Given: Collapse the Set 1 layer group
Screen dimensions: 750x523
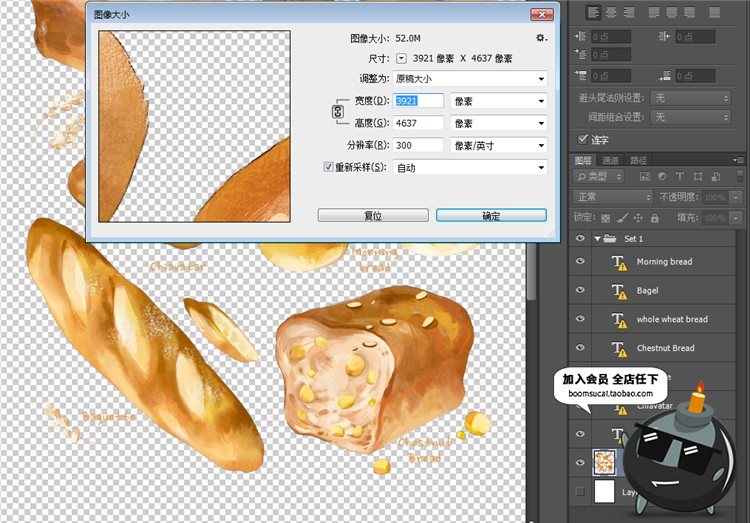Looking at the screenshot, I should 597,238.
